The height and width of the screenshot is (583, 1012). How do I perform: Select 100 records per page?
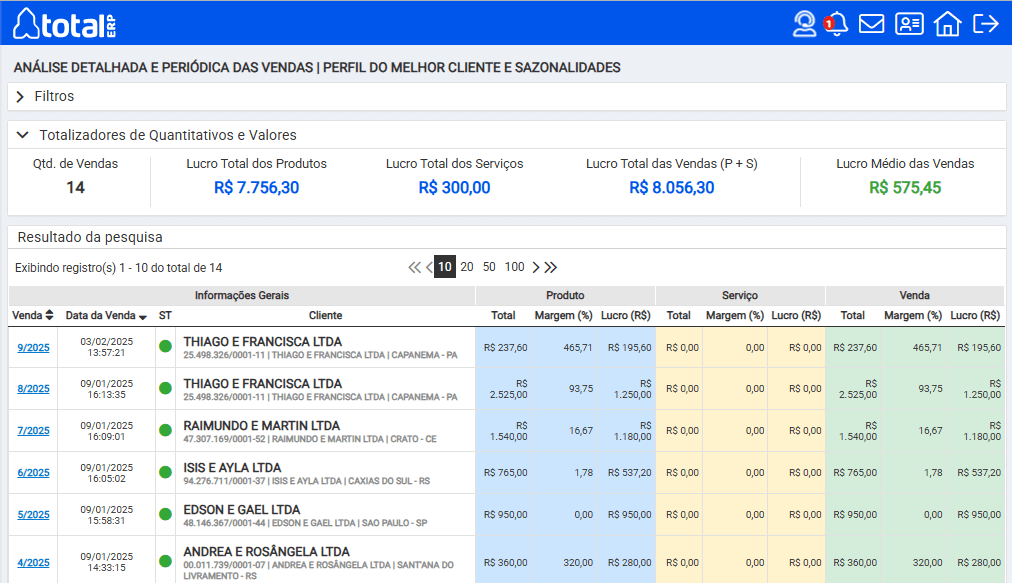coord(514,267)
